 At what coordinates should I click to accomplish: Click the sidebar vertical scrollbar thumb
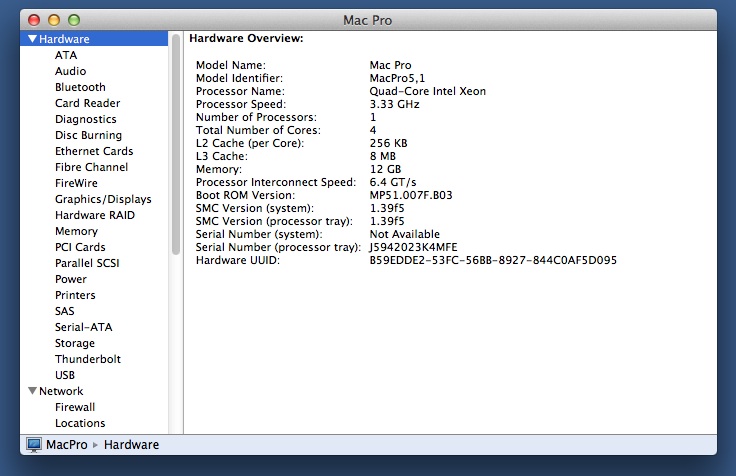tap(176, 145)
